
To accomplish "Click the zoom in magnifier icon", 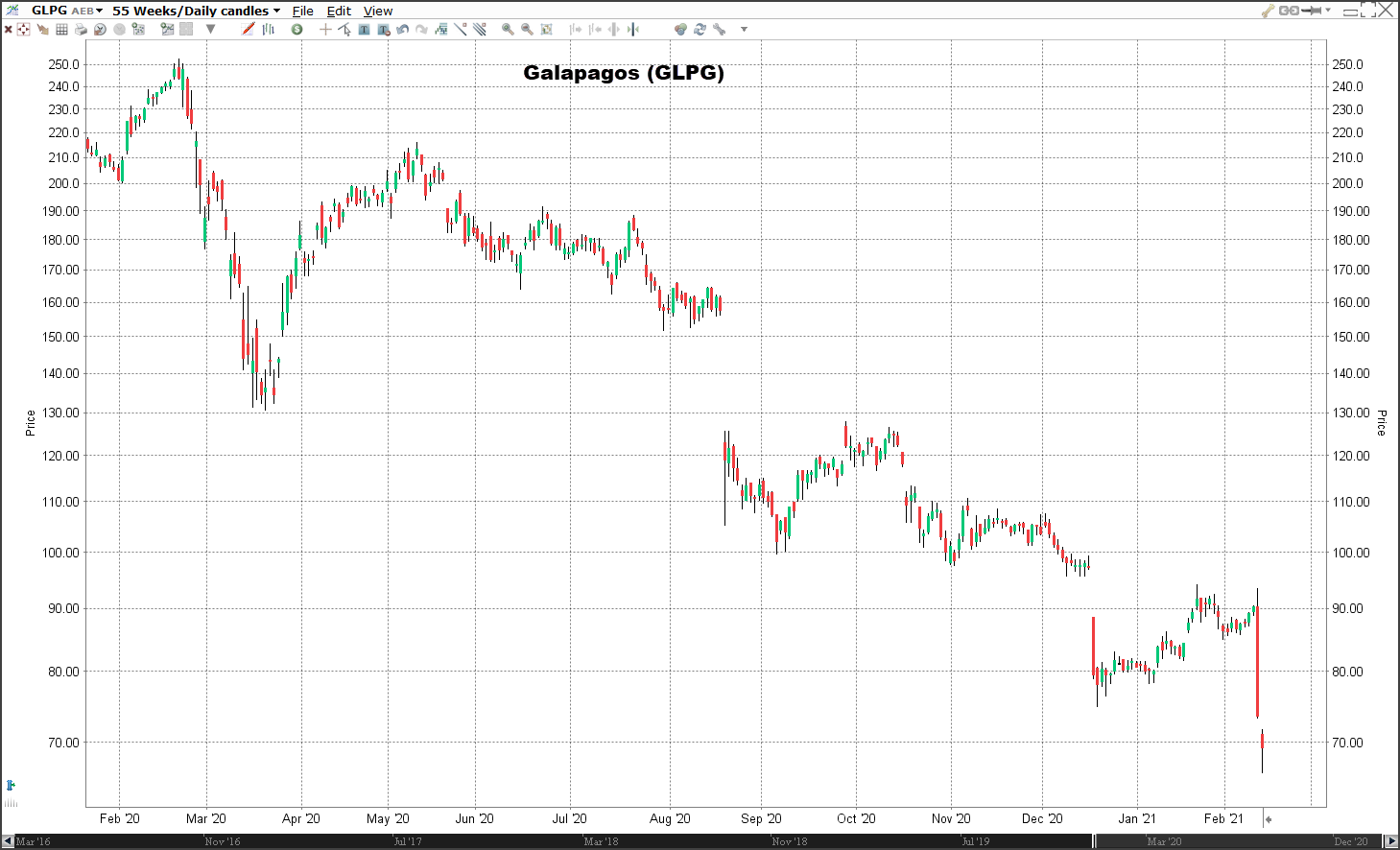I will [508, 29].
